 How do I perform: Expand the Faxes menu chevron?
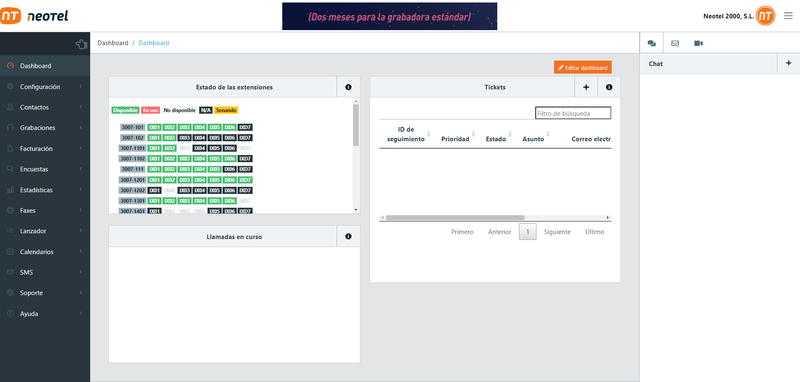81,210
